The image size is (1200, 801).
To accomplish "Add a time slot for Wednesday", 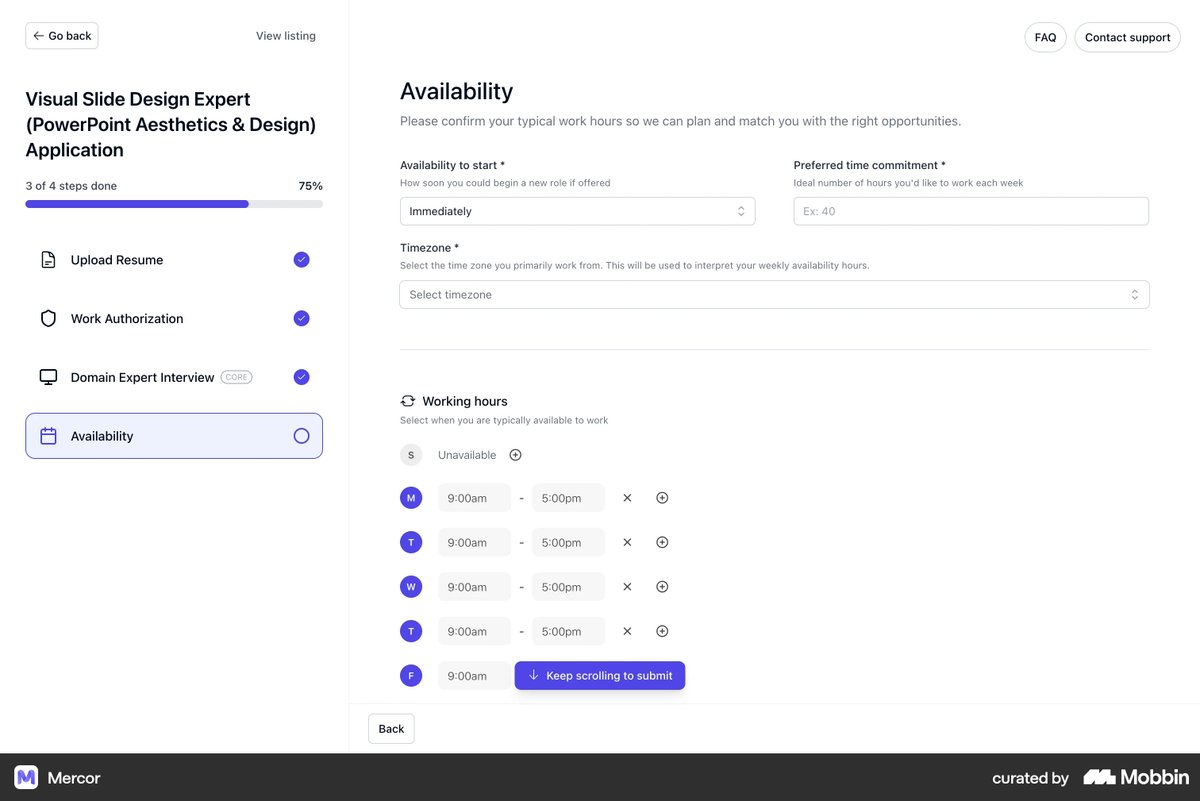I will point(662,587).
